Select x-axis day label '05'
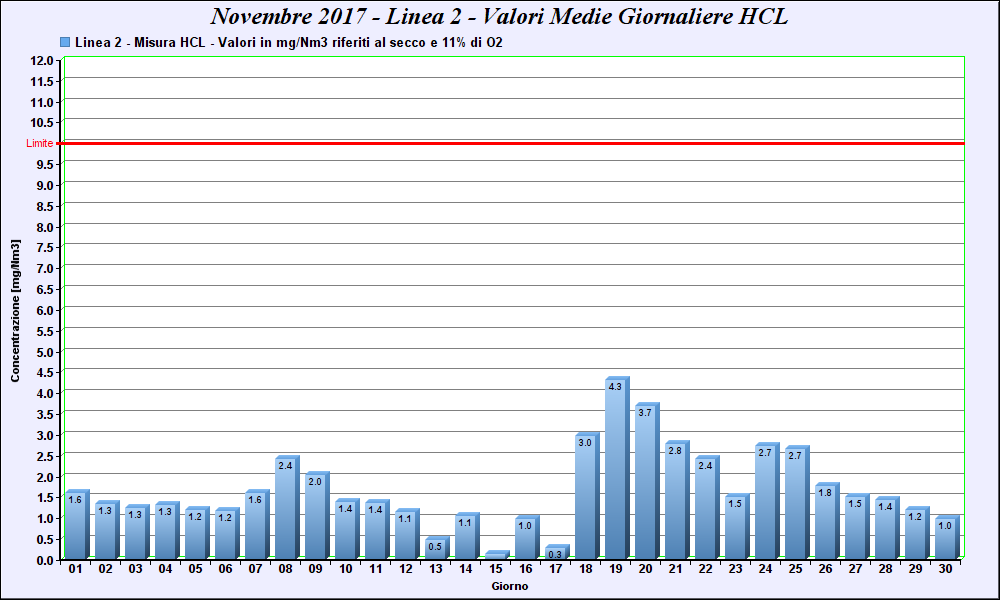This screenshot has height=600, width=1000. 195,569
